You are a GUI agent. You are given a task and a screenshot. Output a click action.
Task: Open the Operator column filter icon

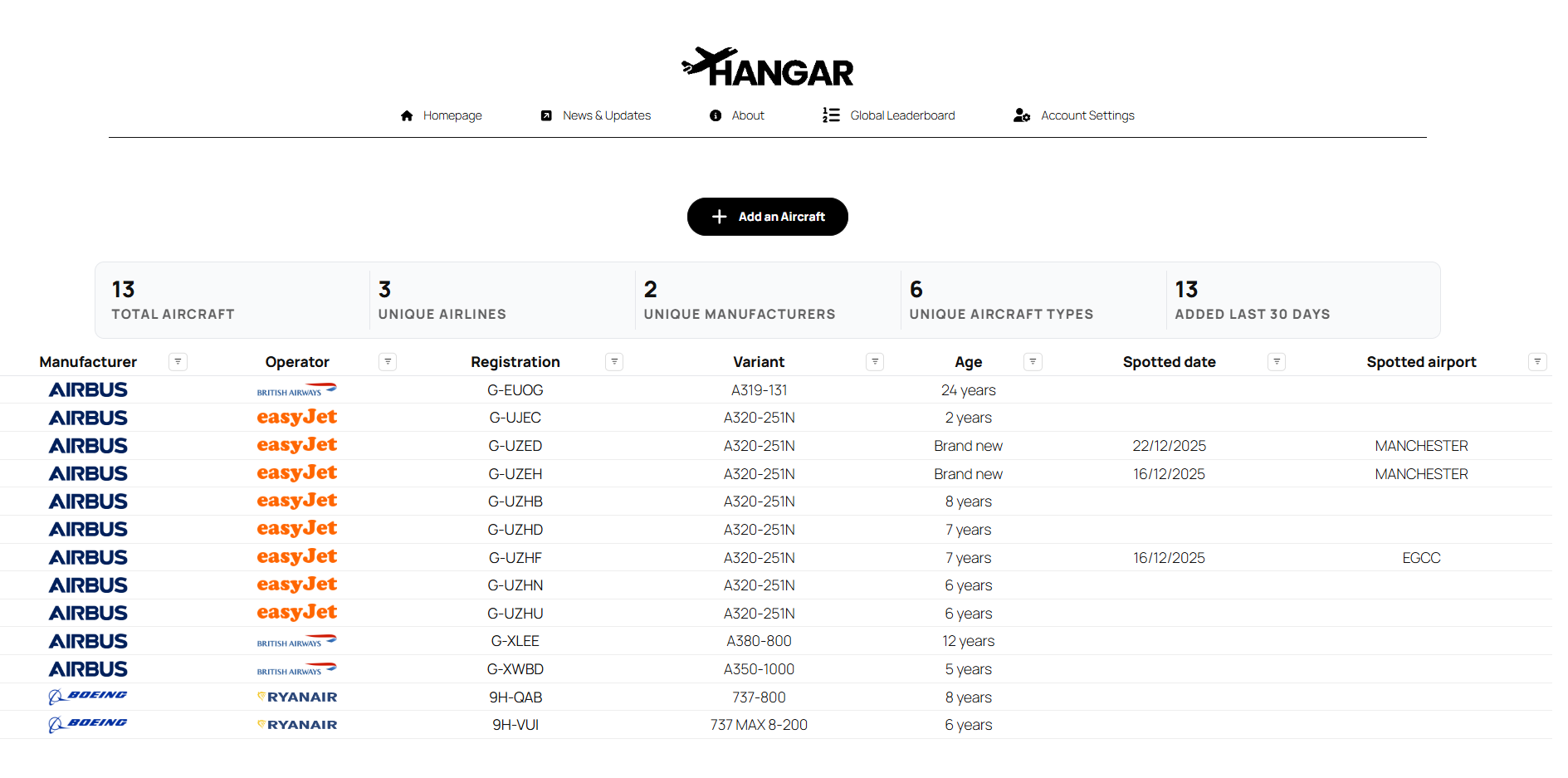click(x=388, y=361)
